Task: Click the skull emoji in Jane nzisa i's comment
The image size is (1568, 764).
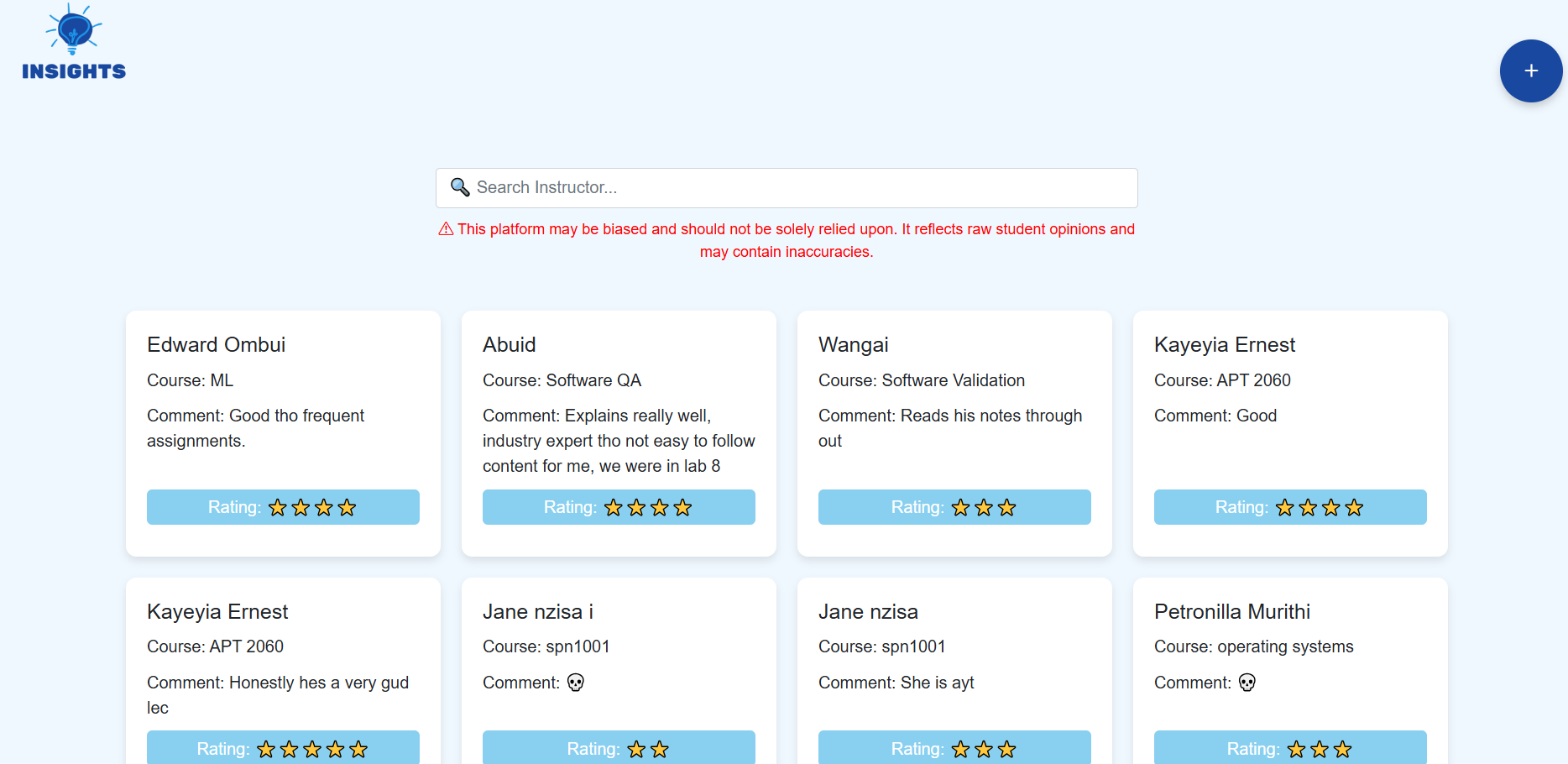Action: click(x=576, y=683)
